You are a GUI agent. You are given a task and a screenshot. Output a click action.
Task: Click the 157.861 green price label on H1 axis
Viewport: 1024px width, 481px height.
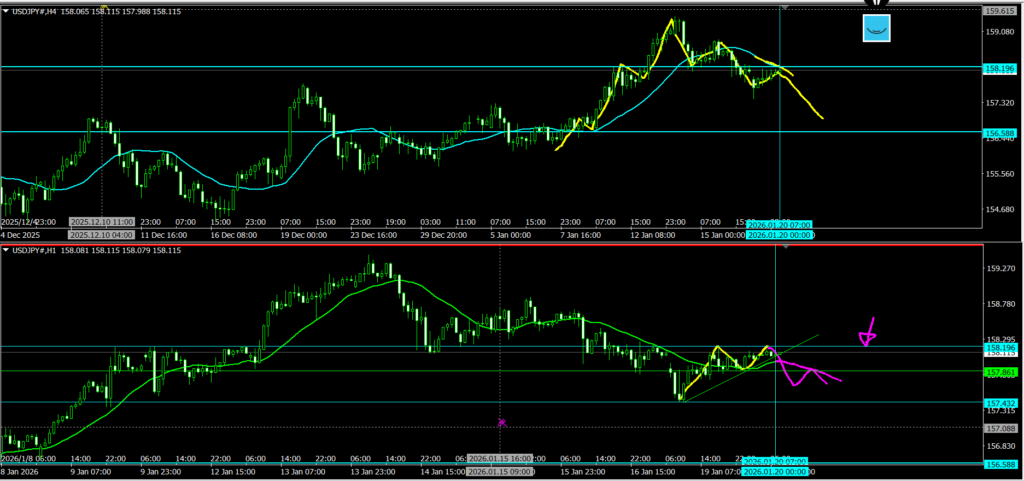click(1001, 371)
